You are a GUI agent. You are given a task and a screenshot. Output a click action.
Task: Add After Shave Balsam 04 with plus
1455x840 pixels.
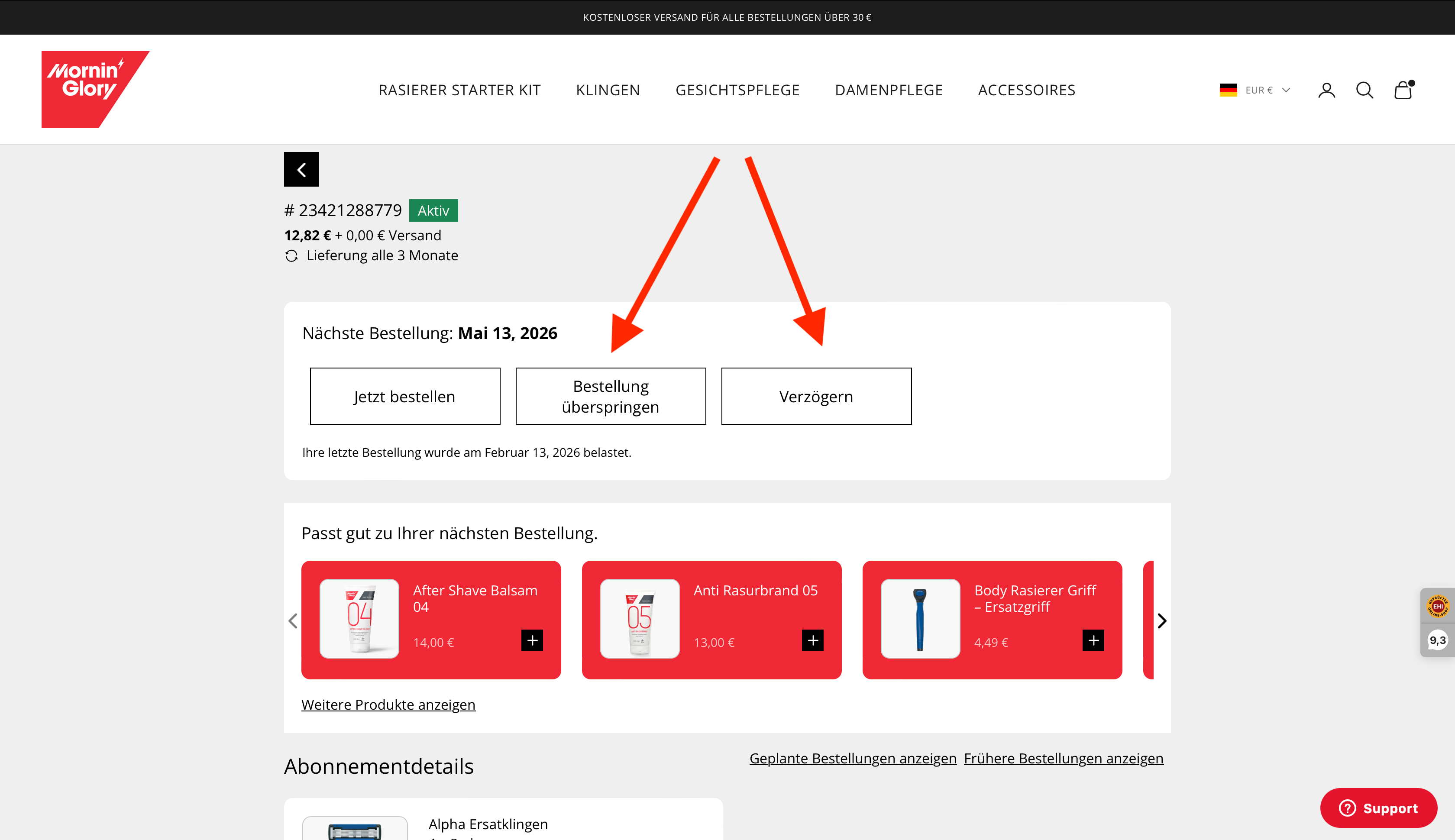click(x=532, y=640)
